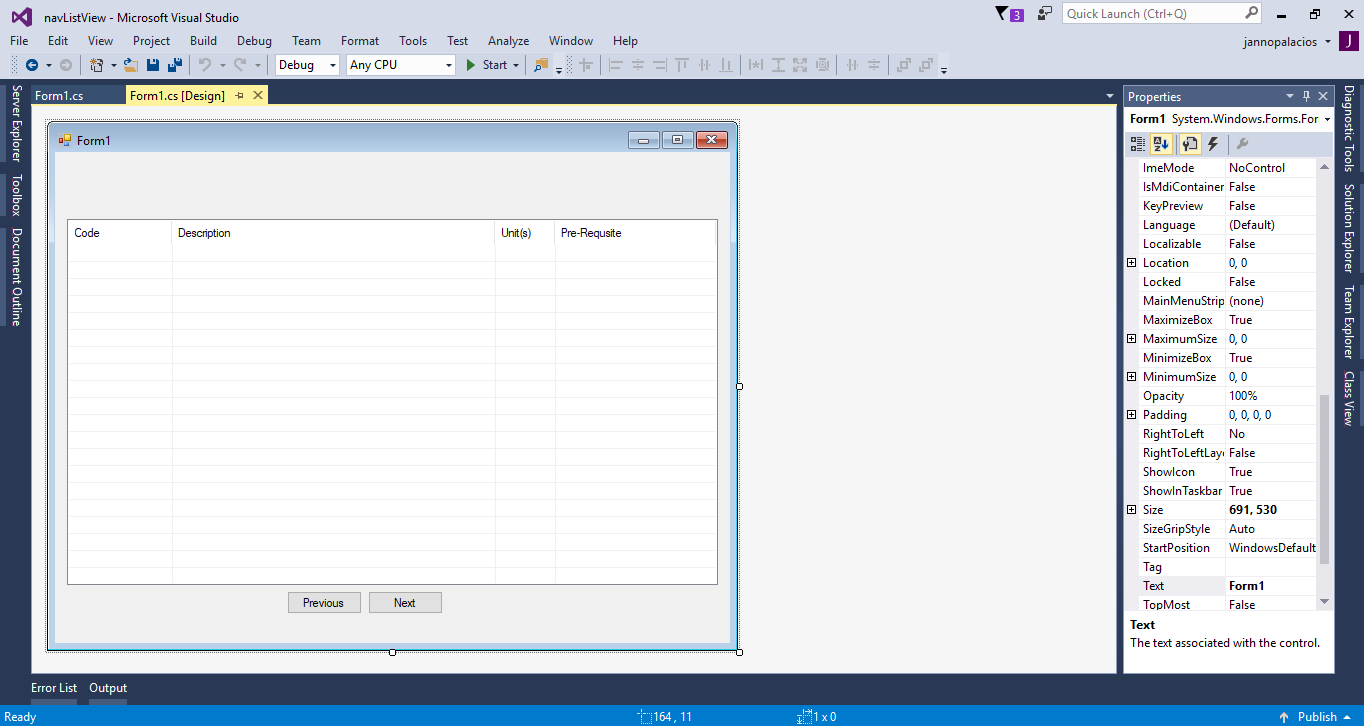The image size is (1364, 726).
Task: Open the Output tab
Action: point(108,688)
